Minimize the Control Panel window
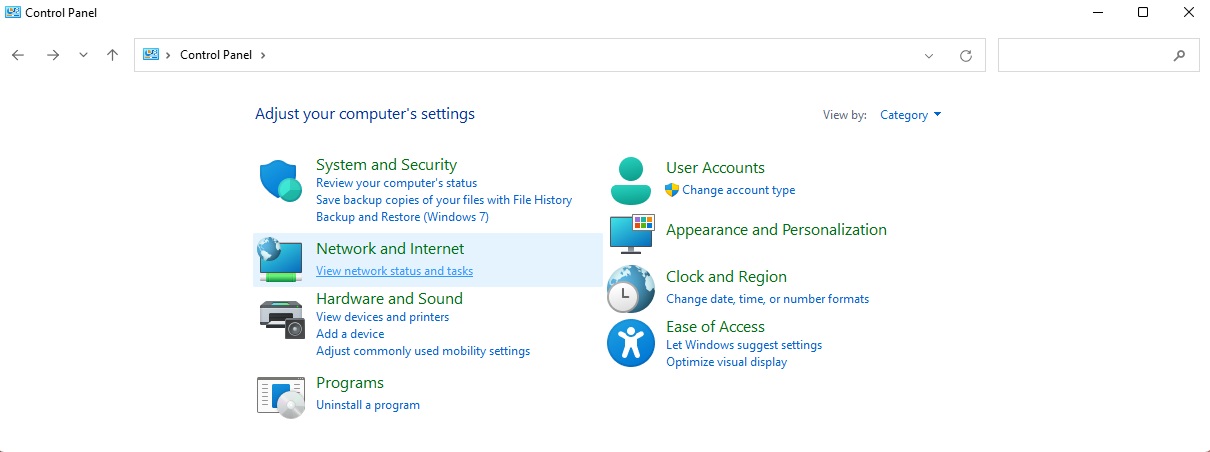The image size is (1210, 452). [x=1097, y=13]
